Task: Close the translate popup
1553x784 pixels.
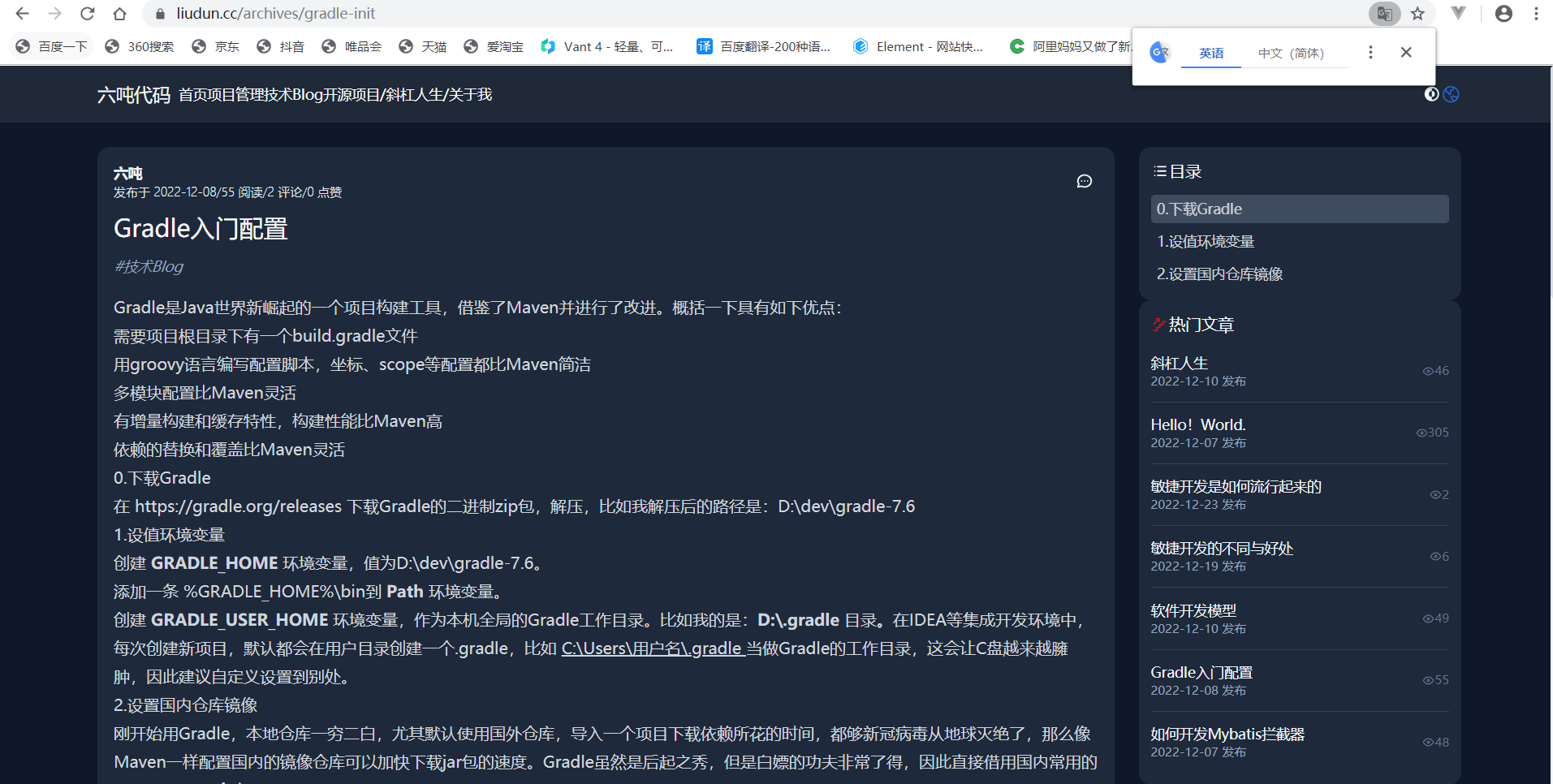Action: coord(1406,52)
